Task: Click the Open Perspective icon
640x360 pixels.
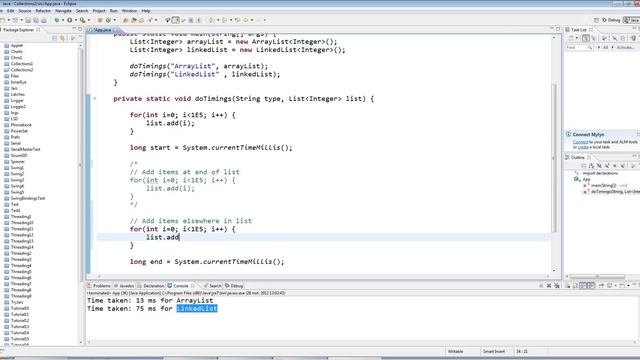Action: coord(596,20)
